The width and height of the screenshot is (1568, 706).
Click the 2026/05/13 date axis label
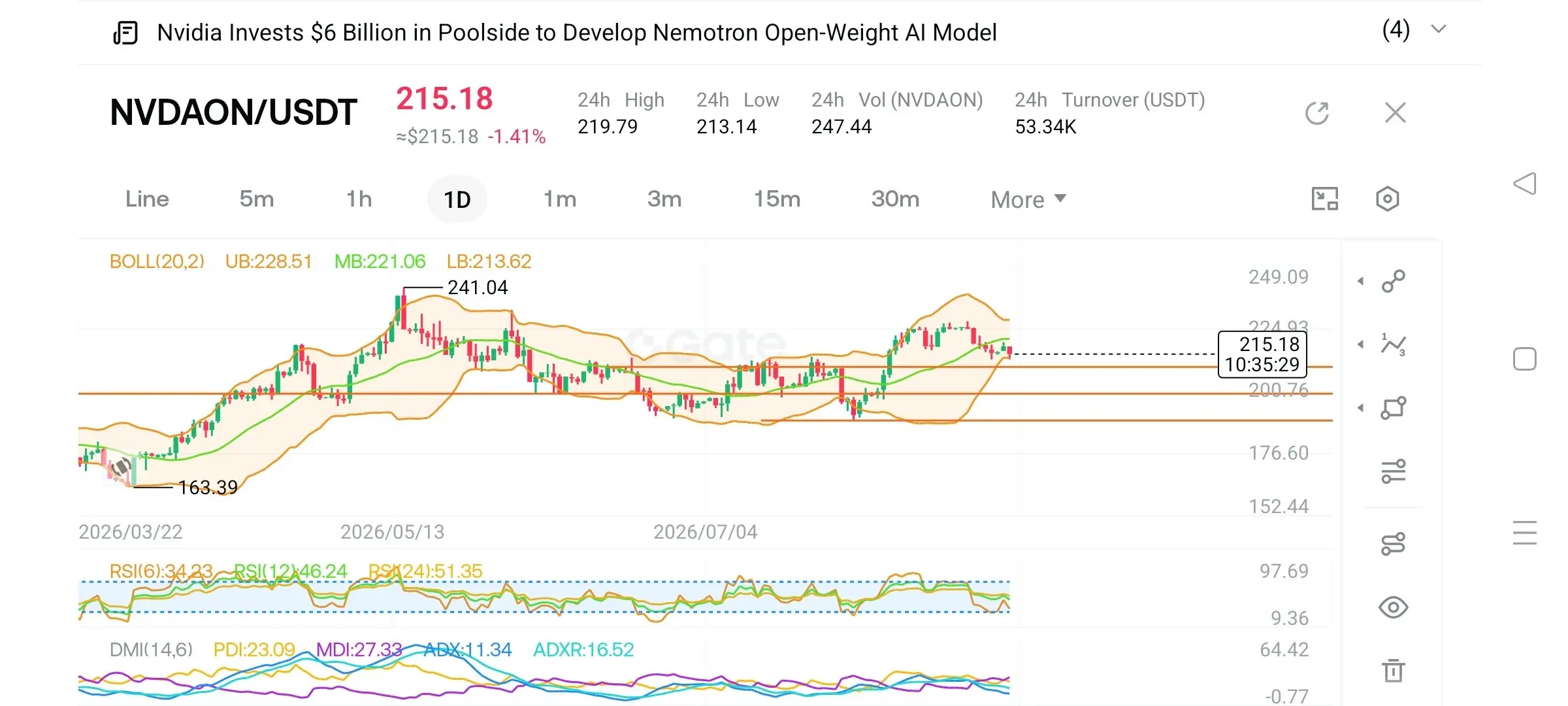tap(392, 532)
